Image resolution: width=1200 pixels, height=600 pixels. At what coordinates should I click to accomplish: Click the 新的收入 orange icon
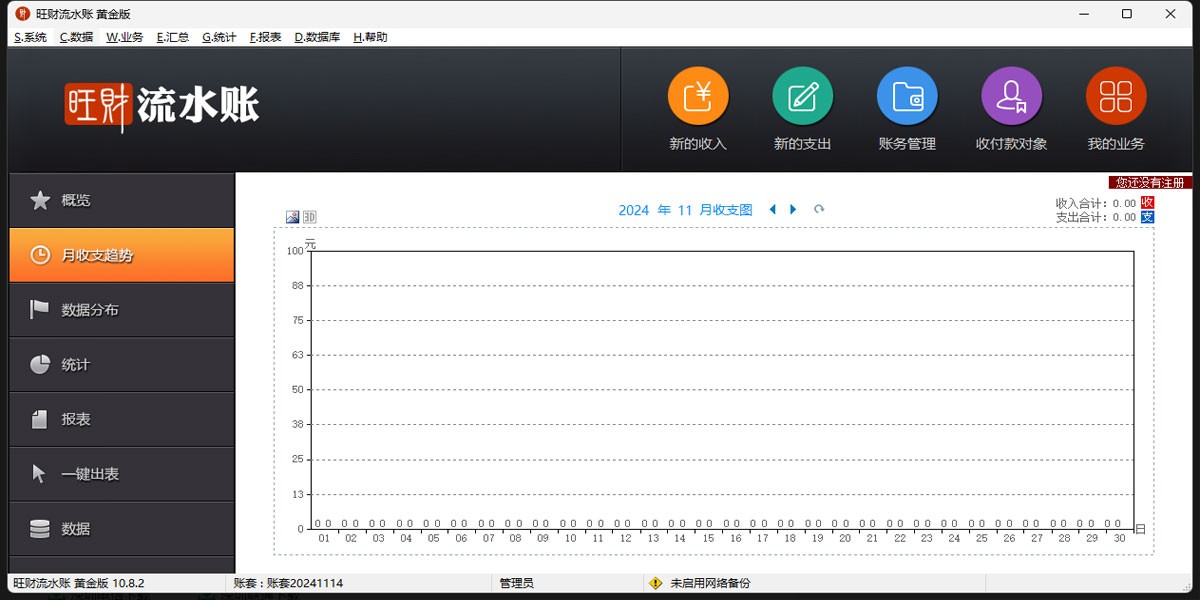698,97
